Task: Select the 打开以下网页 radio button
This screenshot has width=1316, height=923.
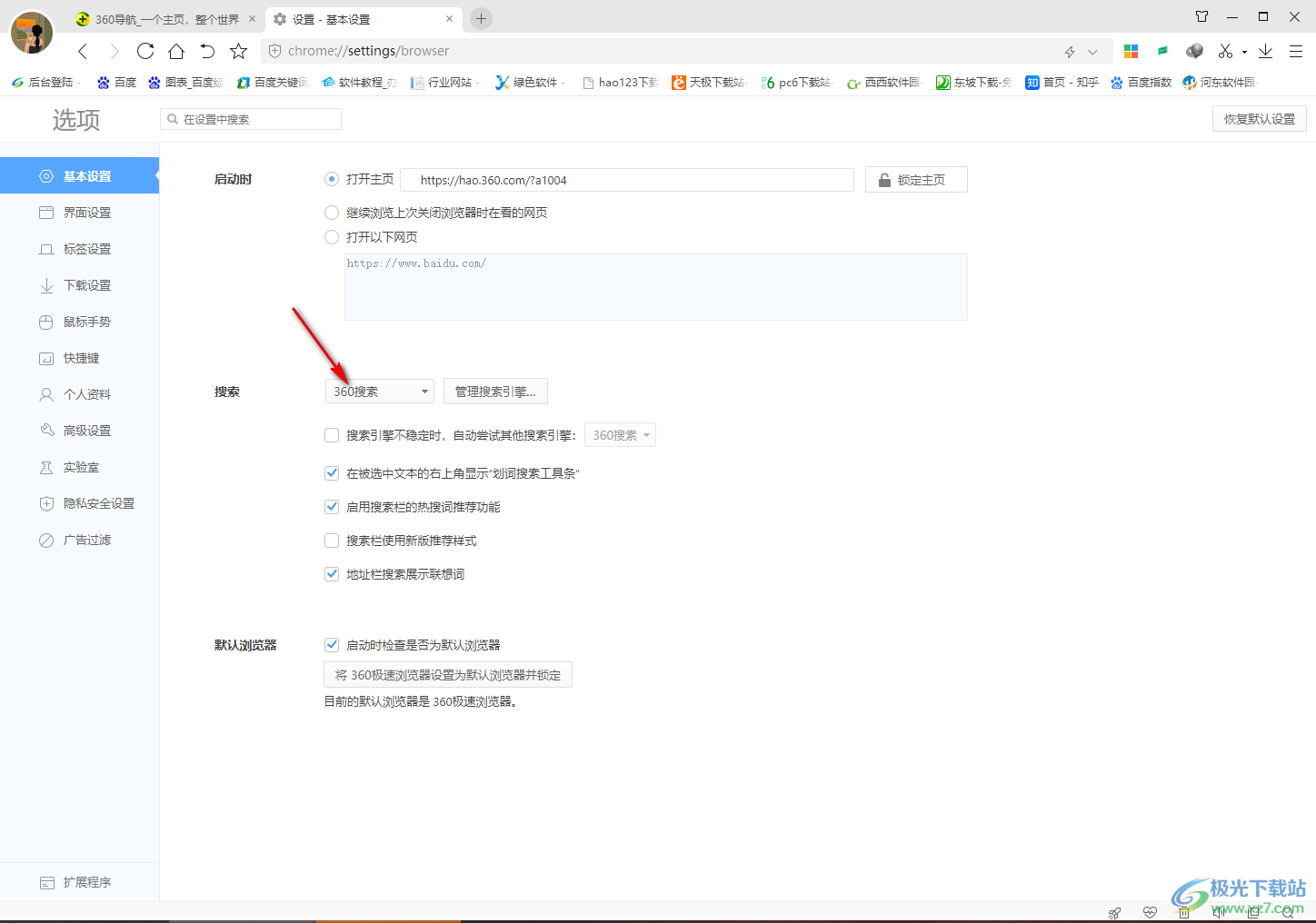Action: tap(332, 237)
